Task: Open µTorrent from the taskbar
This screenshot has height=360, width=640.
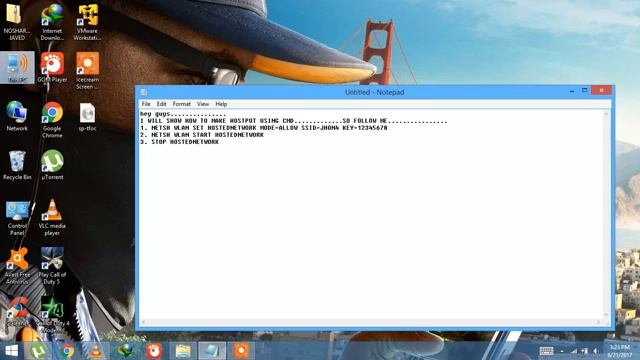Action: (38, 351)
